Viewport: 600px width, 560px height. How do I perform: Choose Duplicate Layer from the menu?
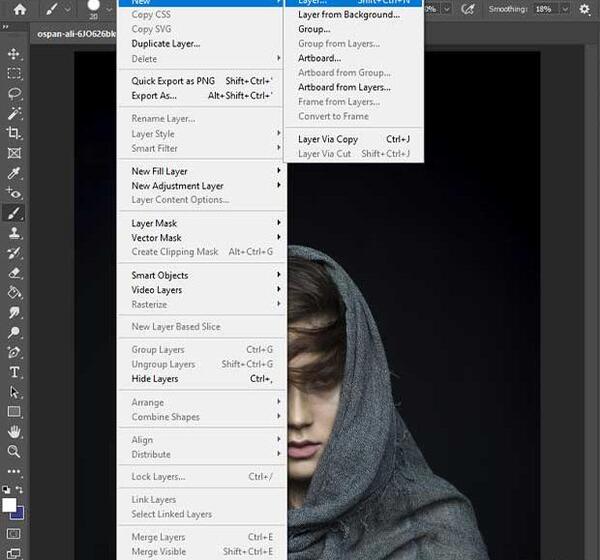tap(202, 44)
